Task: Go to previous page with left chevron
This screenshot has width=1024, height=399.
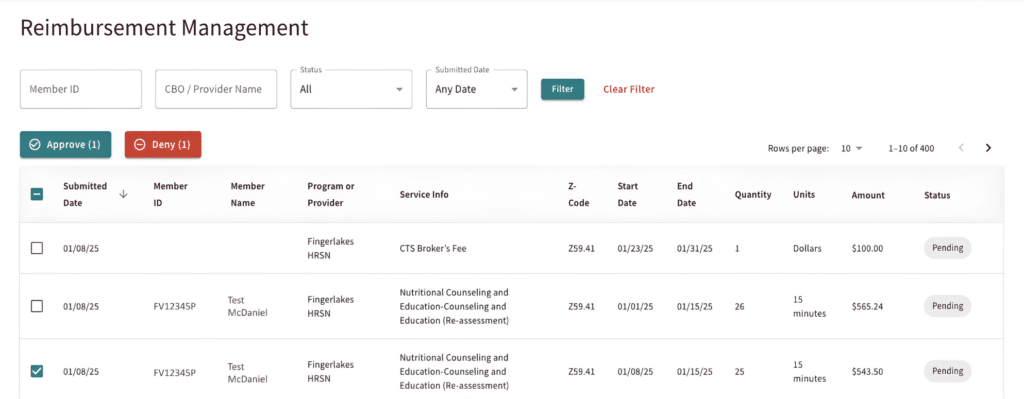Action: click(x=961, y=148)
